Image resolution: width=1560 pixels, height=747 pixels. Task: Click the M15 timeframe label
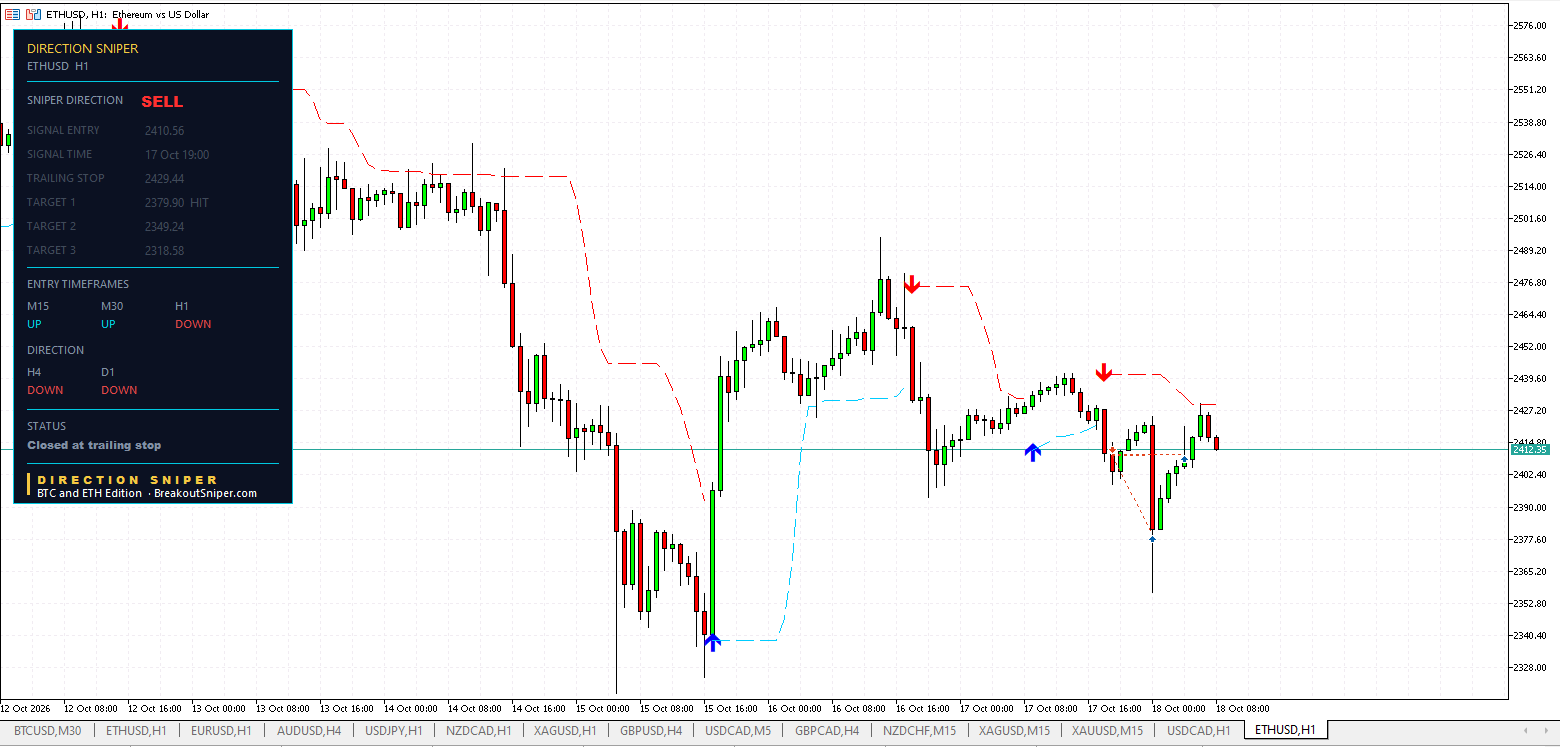click(x=38, y=306)
